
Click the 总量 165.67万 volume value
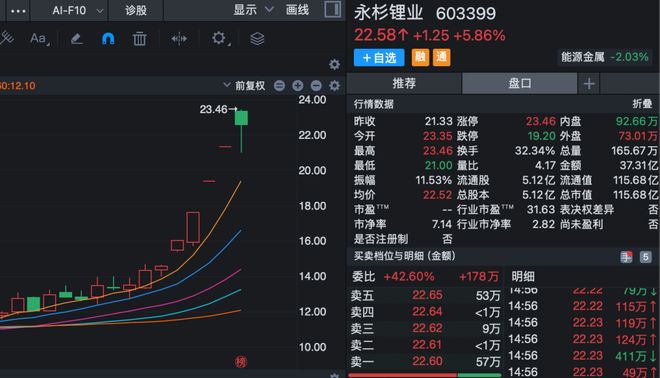click(634, 151)
